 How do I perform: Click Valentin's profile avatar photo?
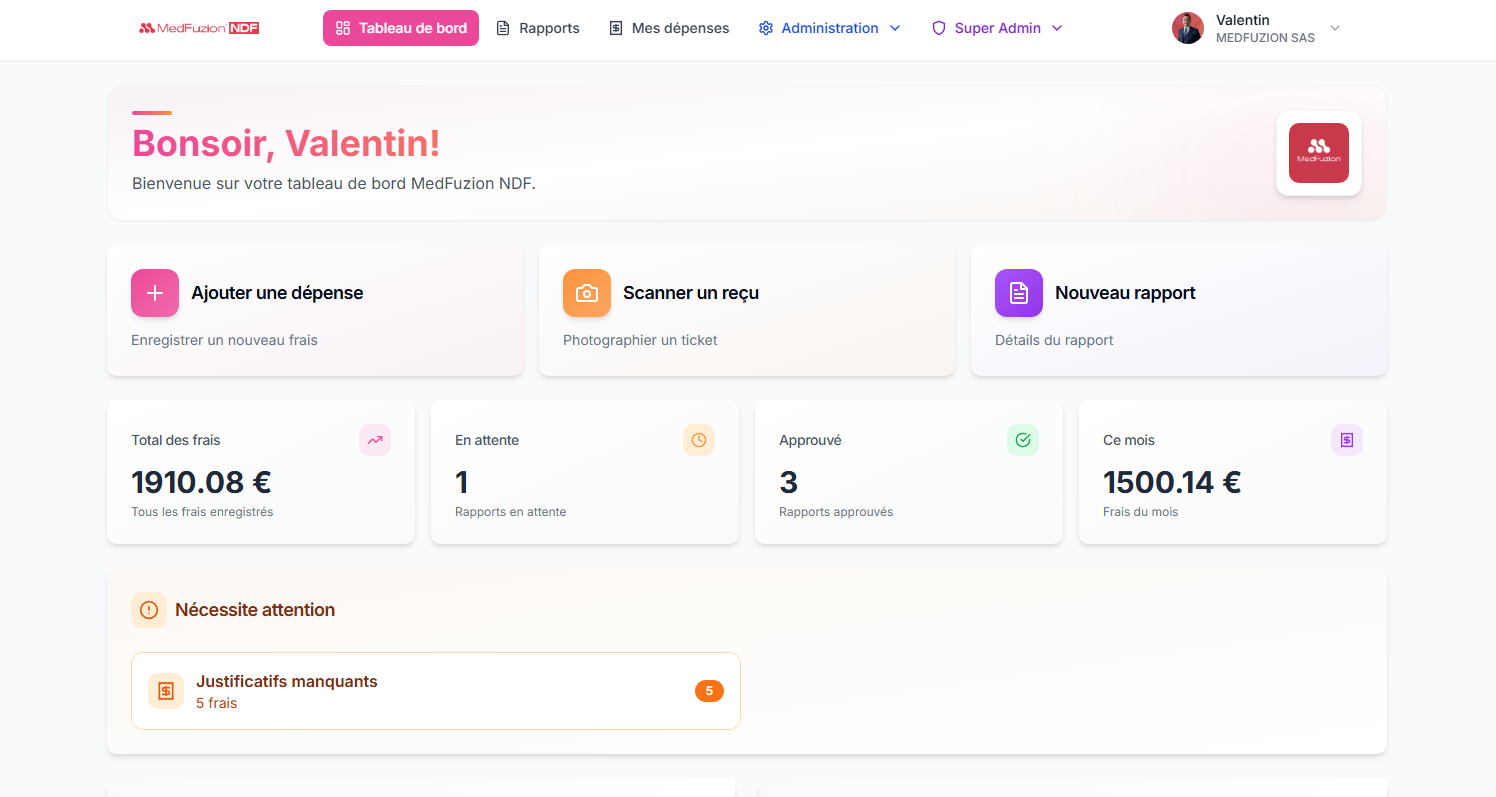pyautogui.click(x=1188, y=28)
